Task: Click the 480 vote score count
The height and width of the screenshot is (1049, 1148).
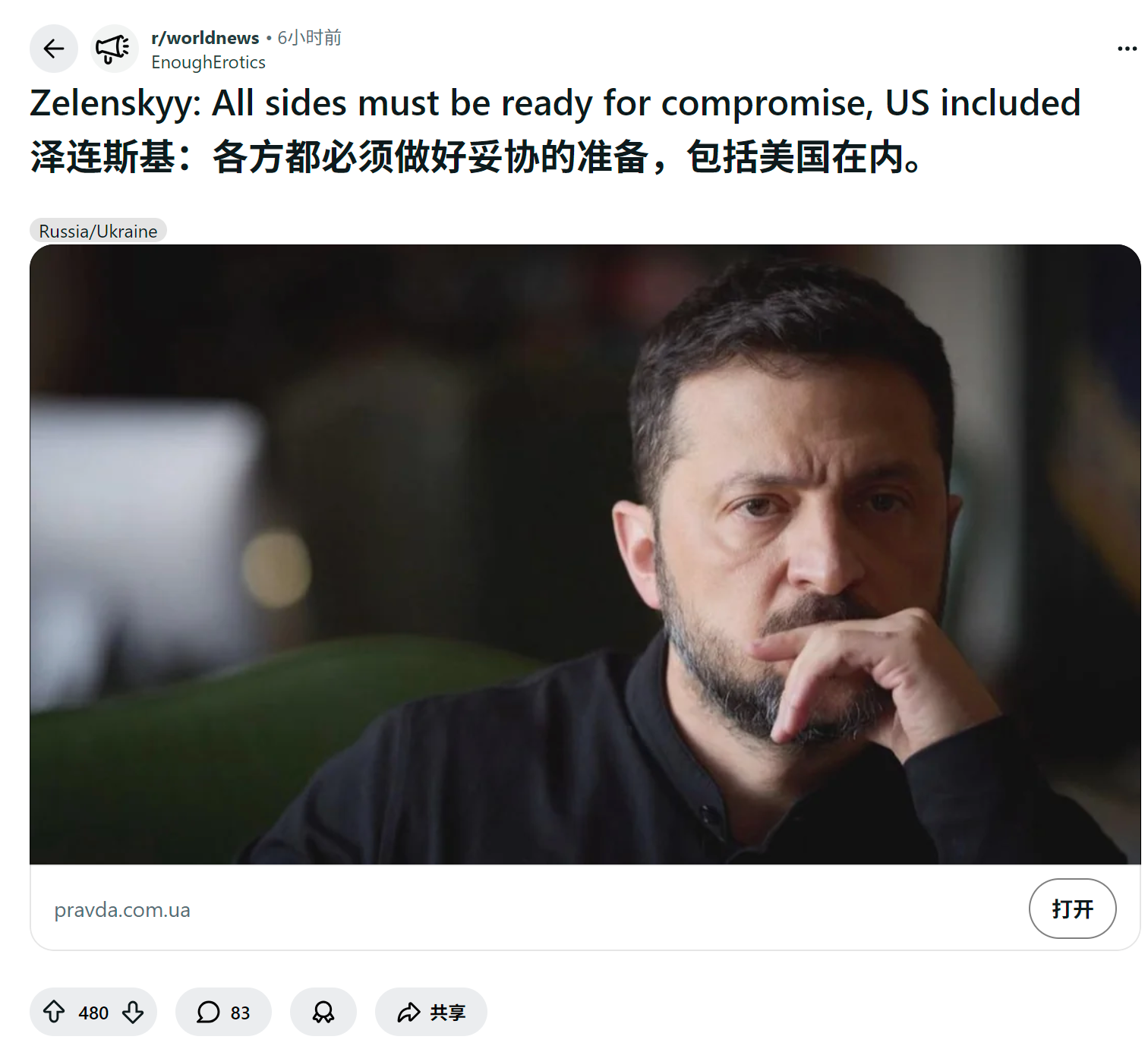Action: click(x=93, y=1013)
